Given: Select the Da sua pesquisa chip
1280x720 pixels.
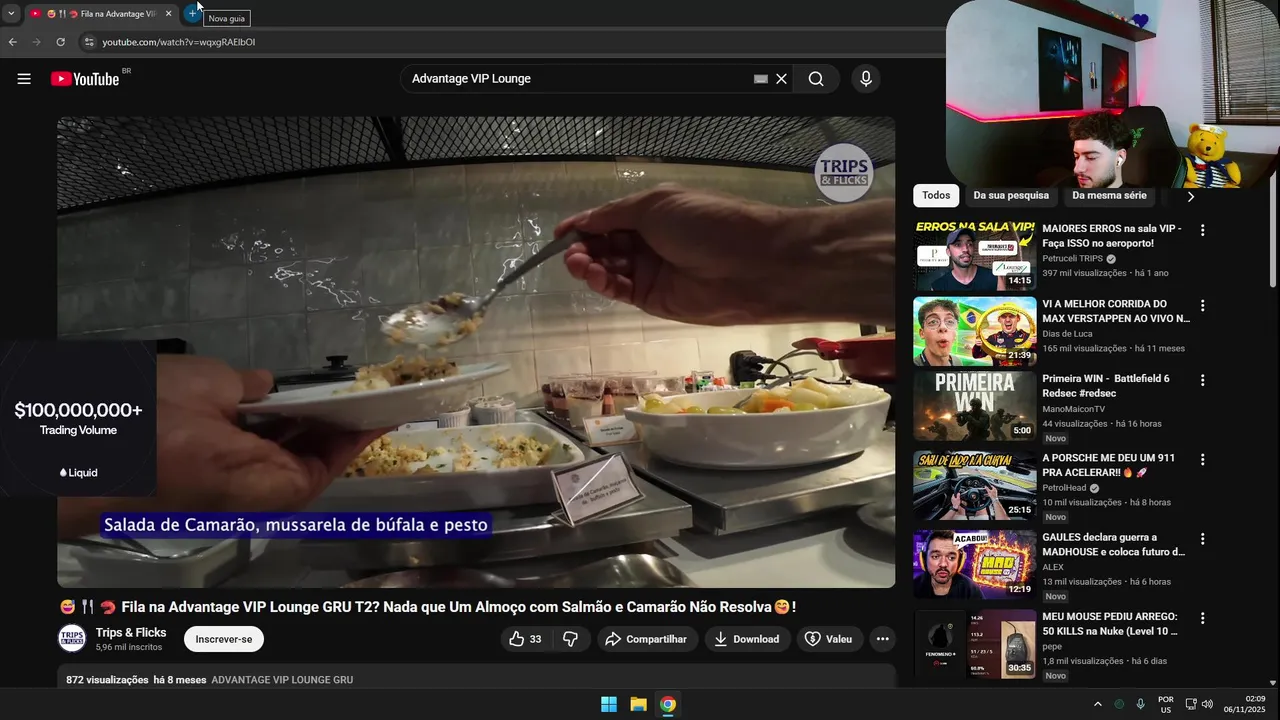Looking at the screenshot, I should [x=1011, y=196].
